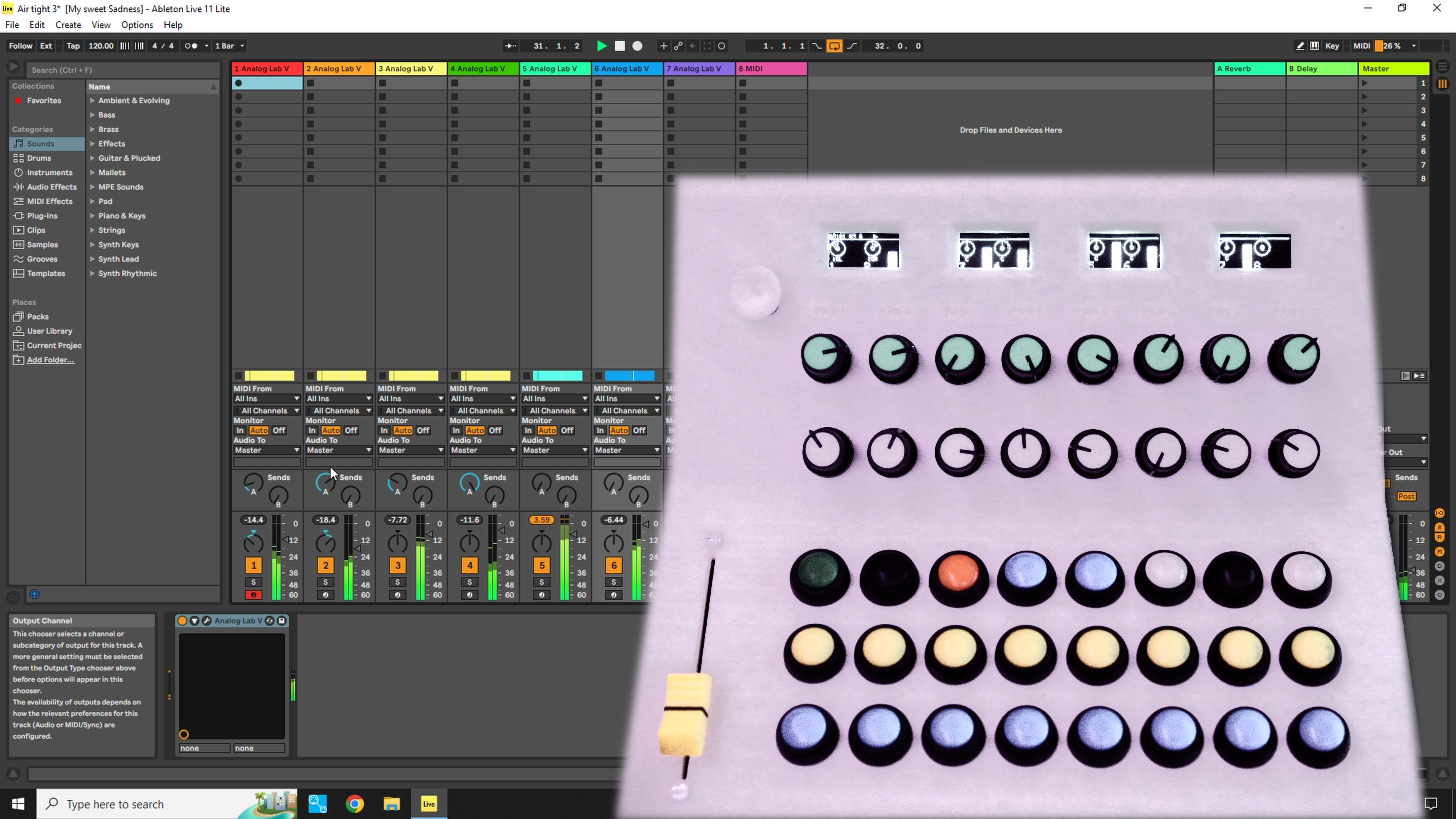This screenshot has width=1456, height=819.
Task: Open the Options menu
Action: click(136, 25)
